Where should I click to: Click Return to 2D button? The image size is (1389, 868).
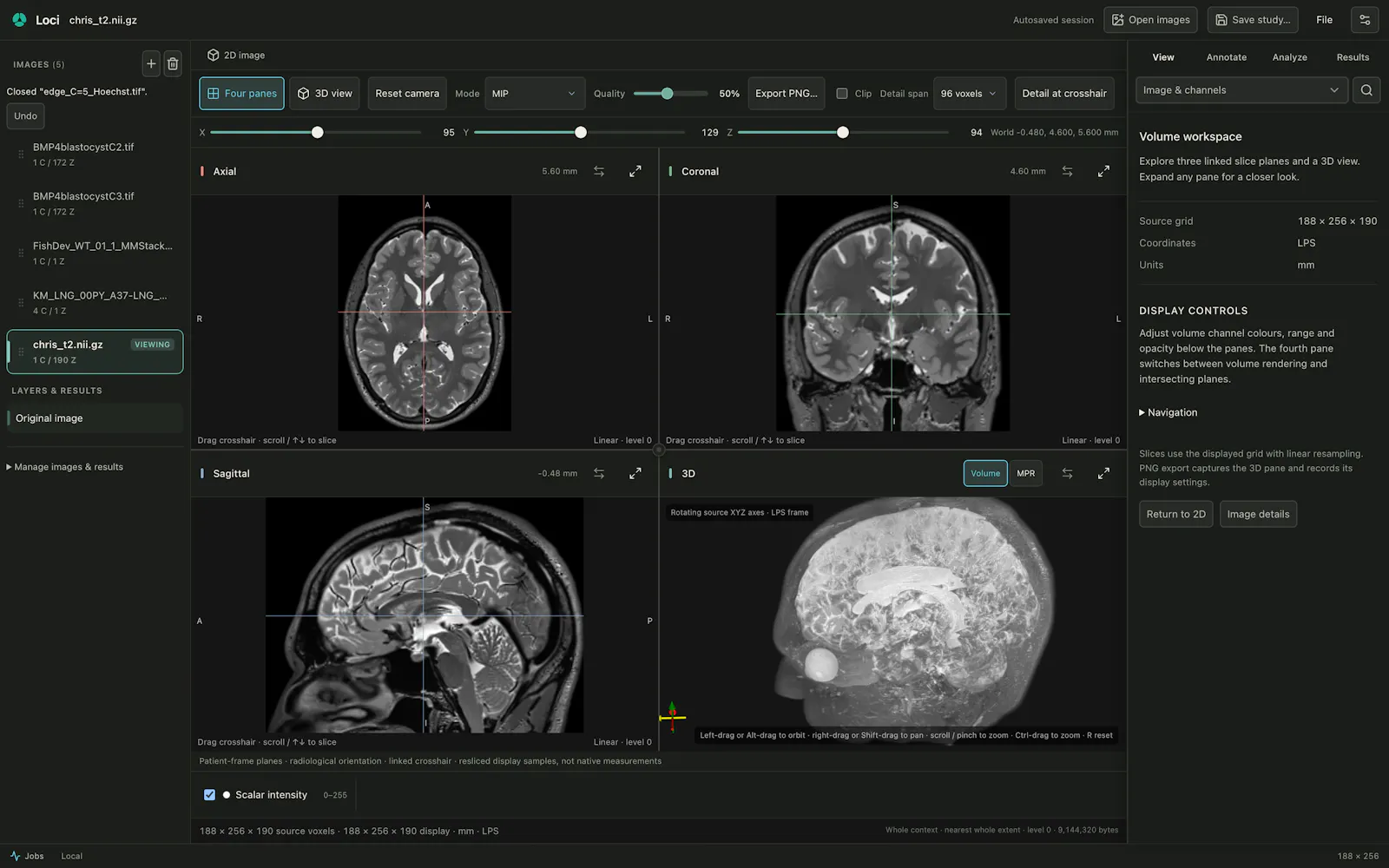pos(1175,514)
